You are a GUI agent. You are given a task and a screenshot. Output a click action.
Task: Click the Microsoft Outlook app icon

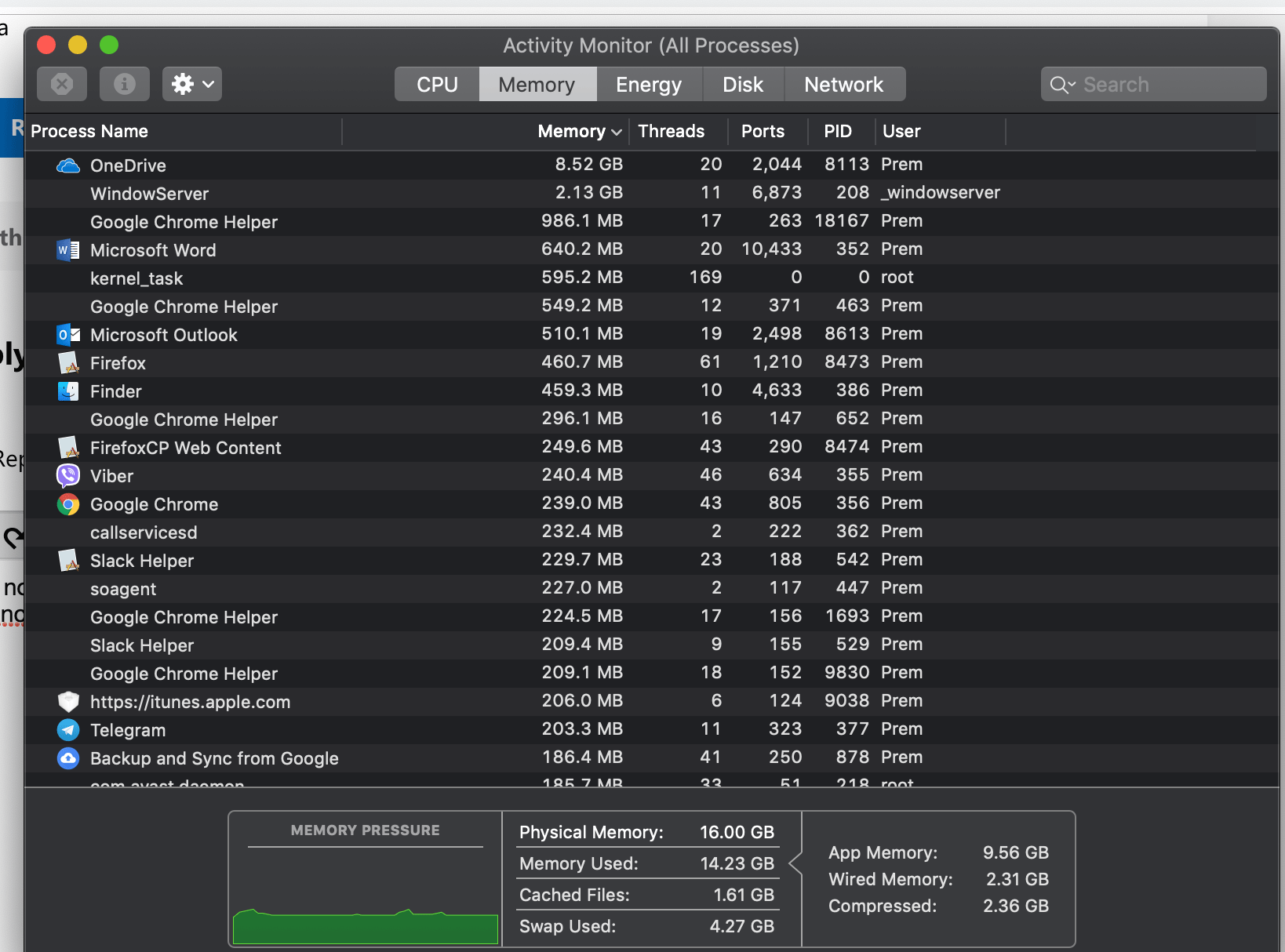(x=68, y=335)
